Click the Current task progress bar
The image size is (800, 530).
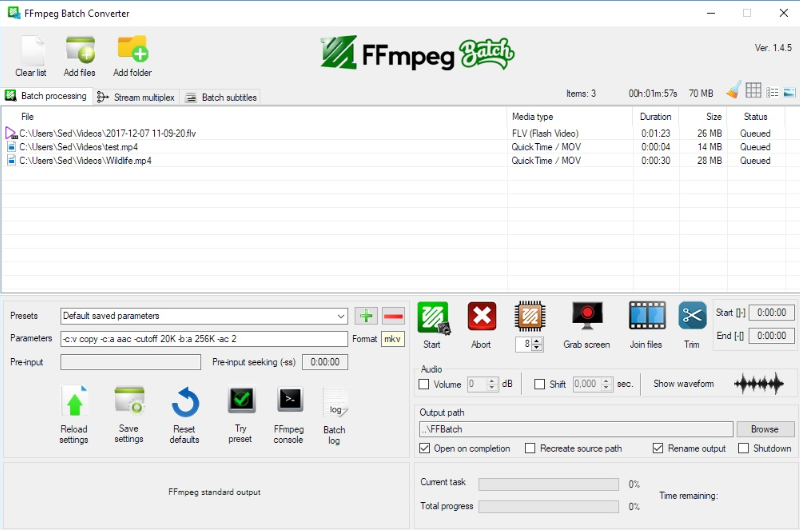click(x=548, y=484)
